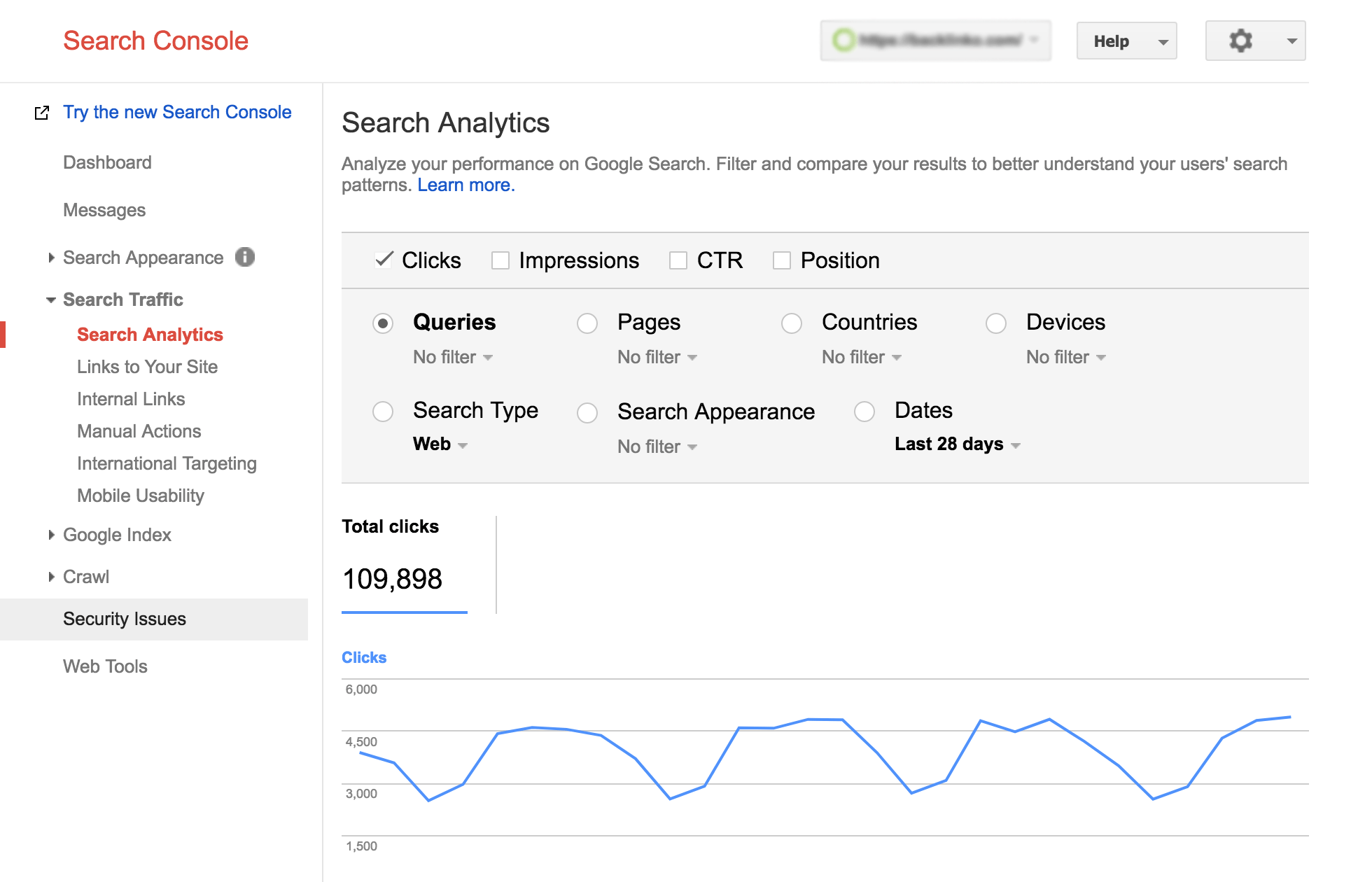Tick the Position checkbox

coord(782,260)
